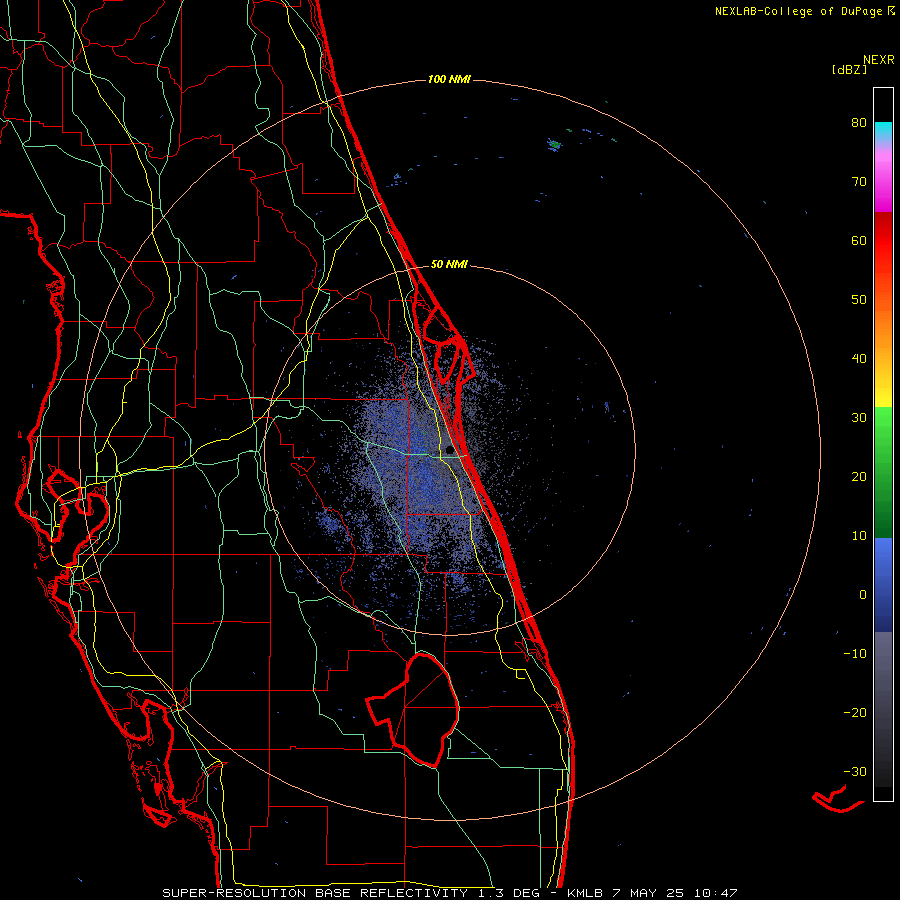900x900 pixels.
Task: Click the radar site black dot marker
Action: (x=449, y=449)
